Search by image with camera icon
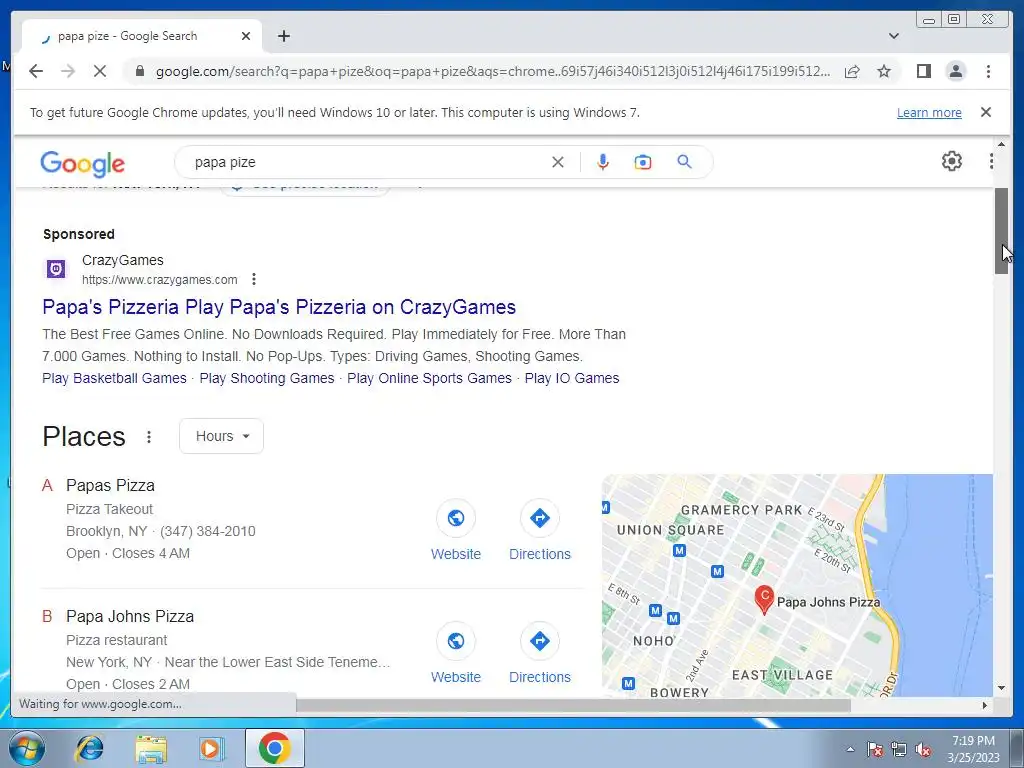The height and width of the screenshot is (768, 1024). (x=643, y=162)
